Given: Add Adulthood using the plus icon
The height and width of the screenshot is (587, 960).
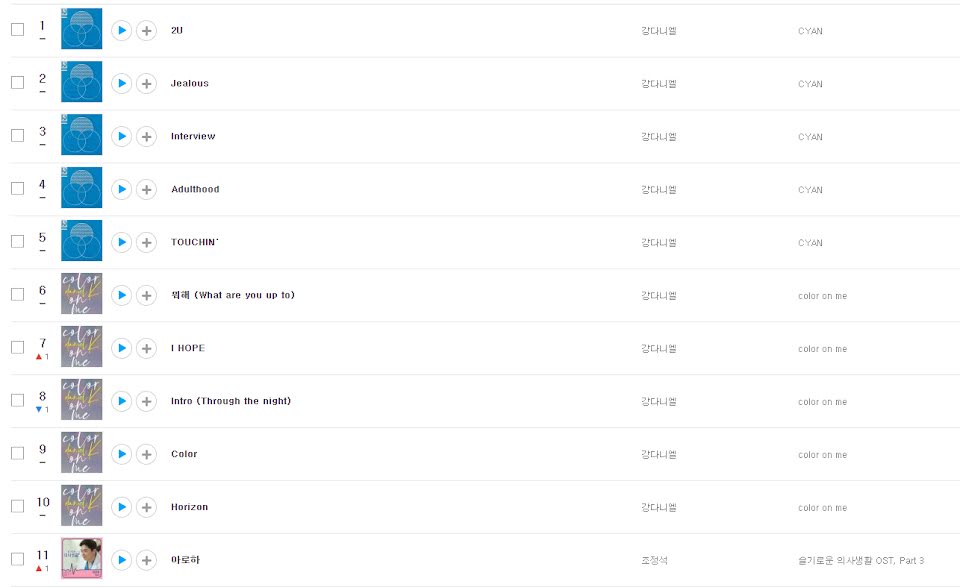Looking at the screenshot, I should [146, 189].
